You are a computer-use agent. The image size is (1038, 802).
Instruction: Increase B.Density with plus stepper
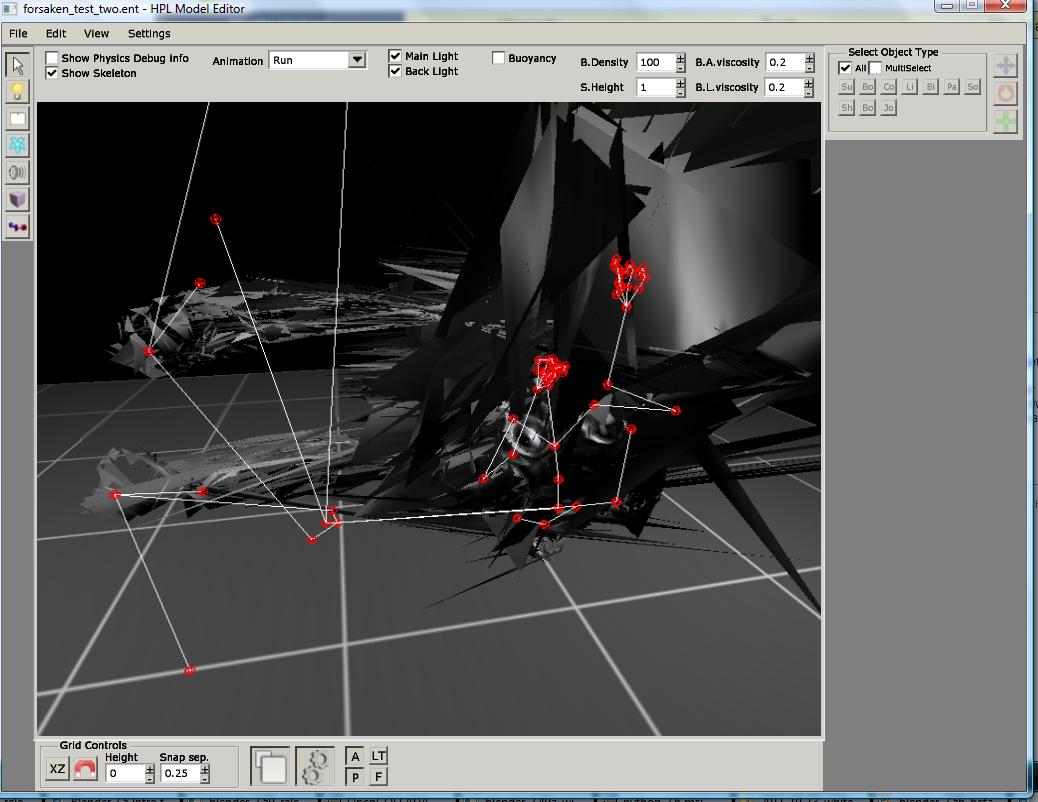681,58
